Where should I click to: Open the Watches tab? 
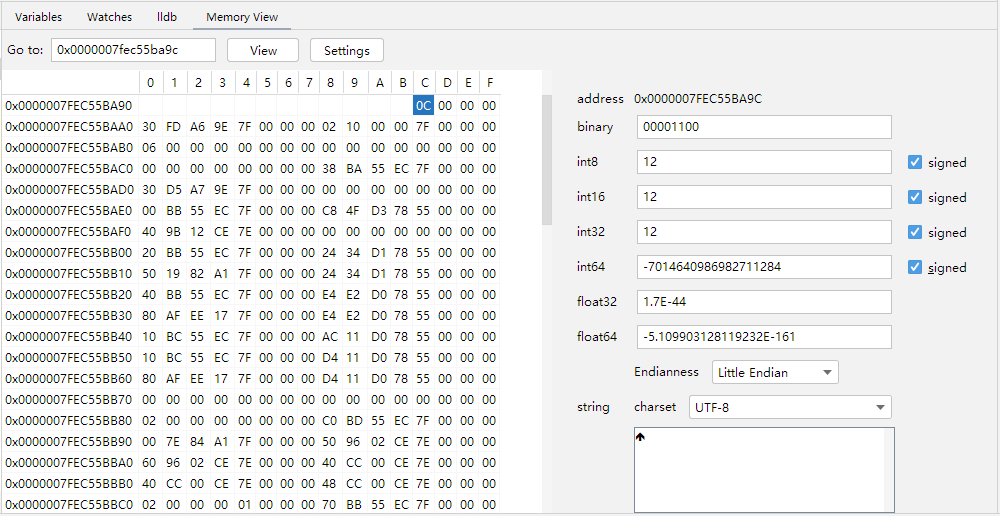pyautogui.click(x=109, y=17)
